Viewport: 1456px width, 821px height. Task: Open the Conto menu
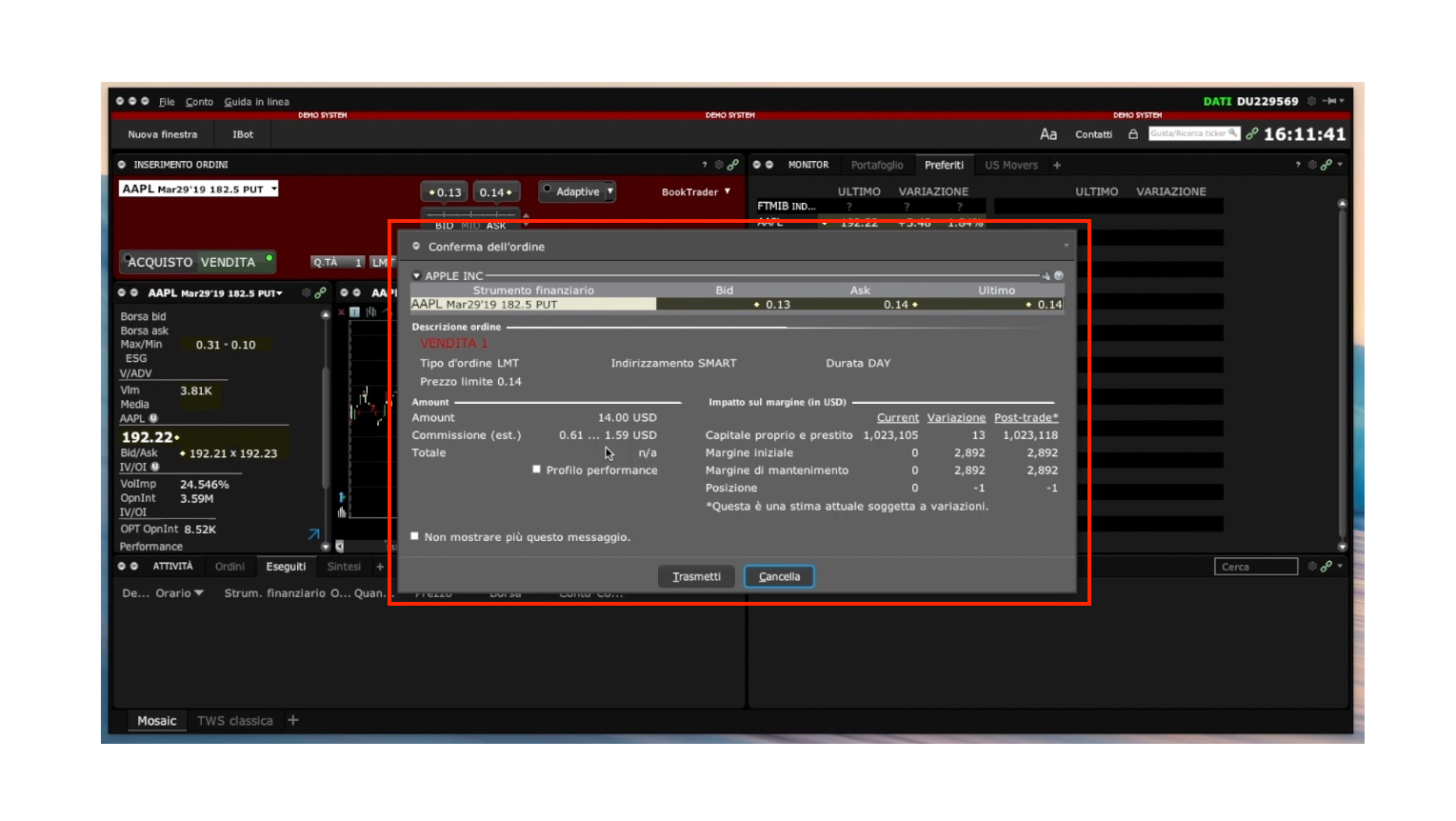[199, 102]
